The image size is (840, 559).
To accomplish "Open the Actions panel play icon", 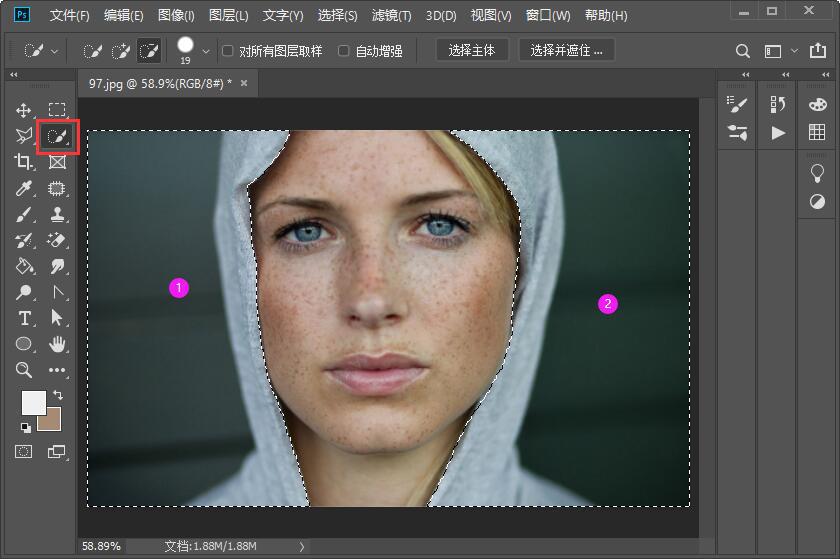I will pyautogui.click(x=778, y=133).
